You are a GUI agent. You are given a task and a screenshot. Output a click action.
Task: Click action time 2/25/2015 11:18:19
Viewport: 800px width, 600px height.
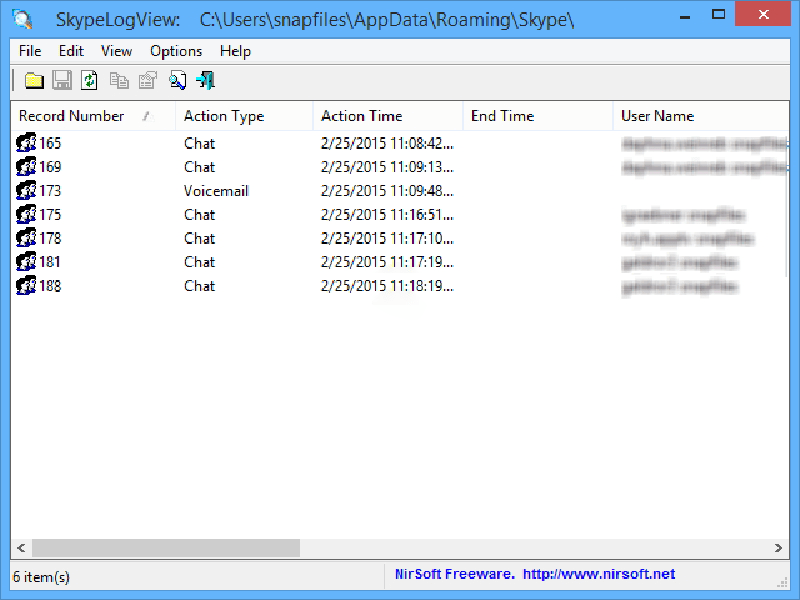387,286
